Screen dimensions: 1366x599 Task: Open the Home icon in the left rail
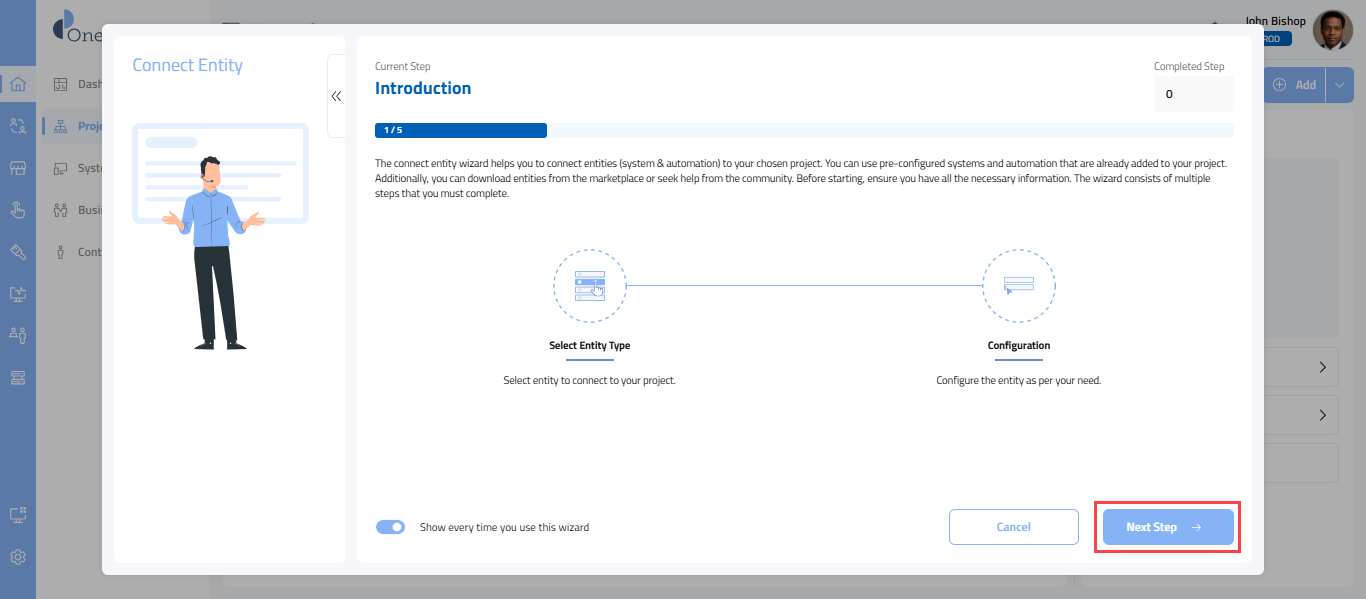18,84
